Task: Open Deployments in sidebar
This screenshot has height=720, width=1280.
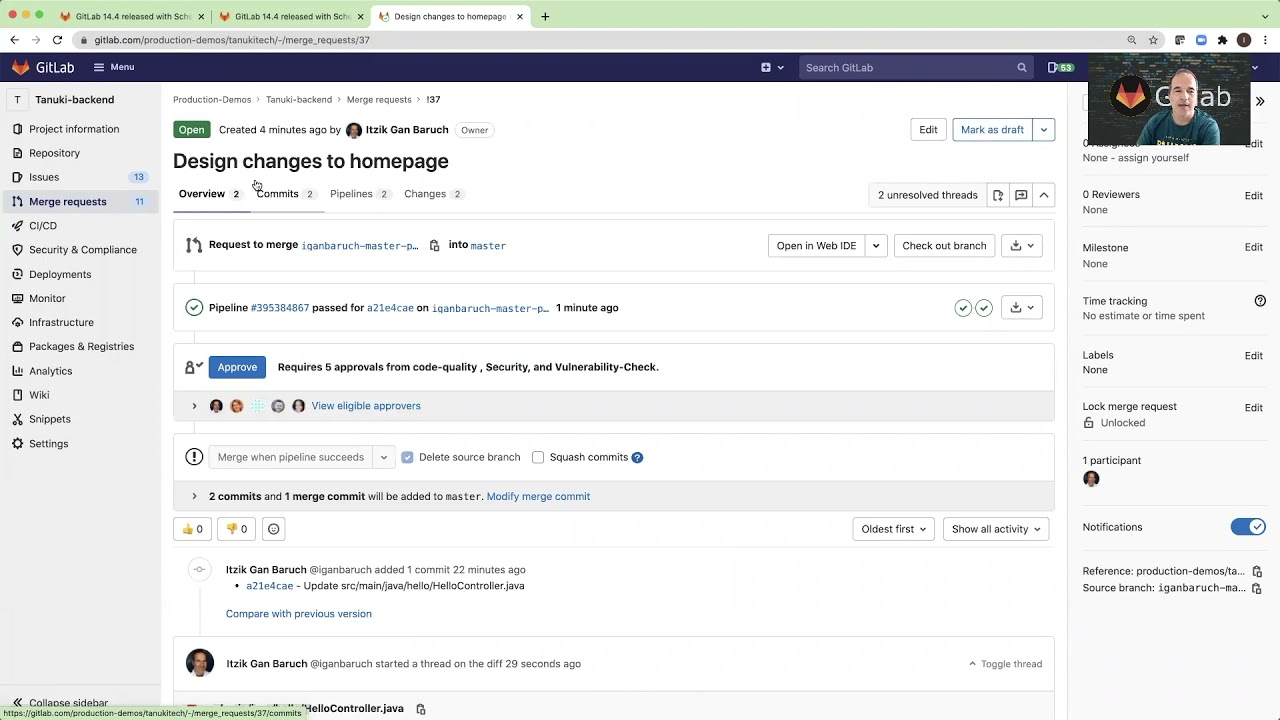Action: pyautogui.click(x=60, y=274)
